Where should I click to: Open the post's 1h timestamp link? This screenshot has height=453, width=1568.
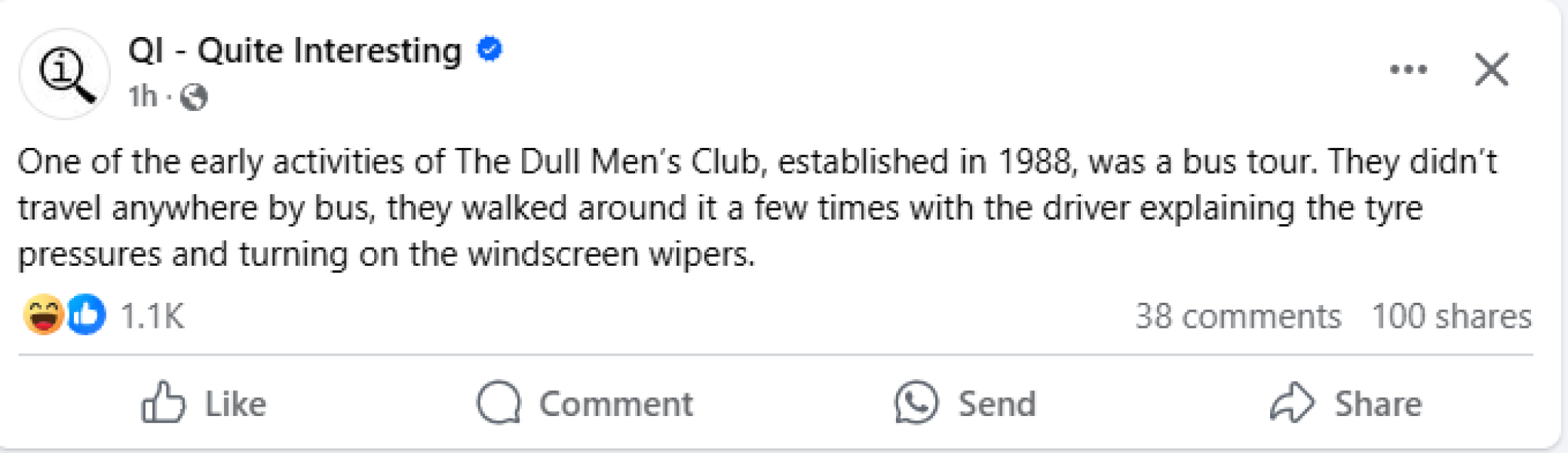[x=142, y=97]
